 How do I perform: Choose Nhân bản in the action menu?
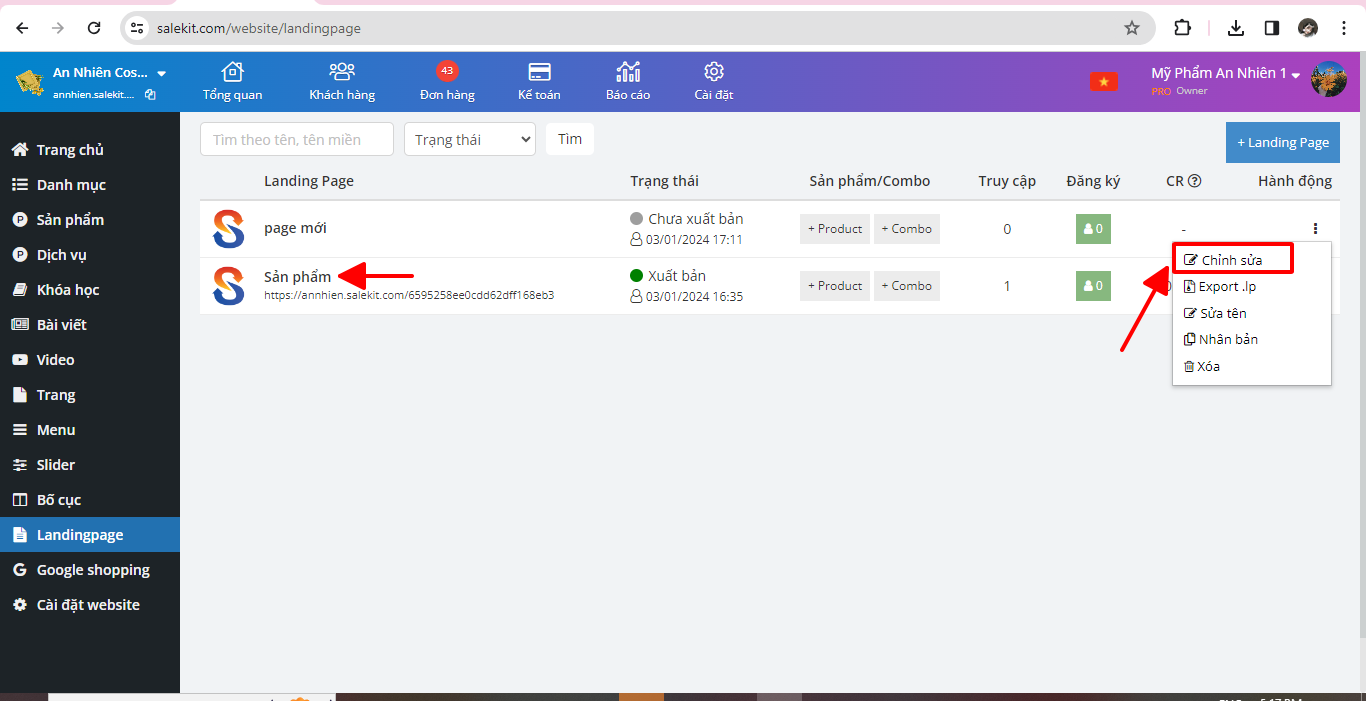pos(1227,339)
